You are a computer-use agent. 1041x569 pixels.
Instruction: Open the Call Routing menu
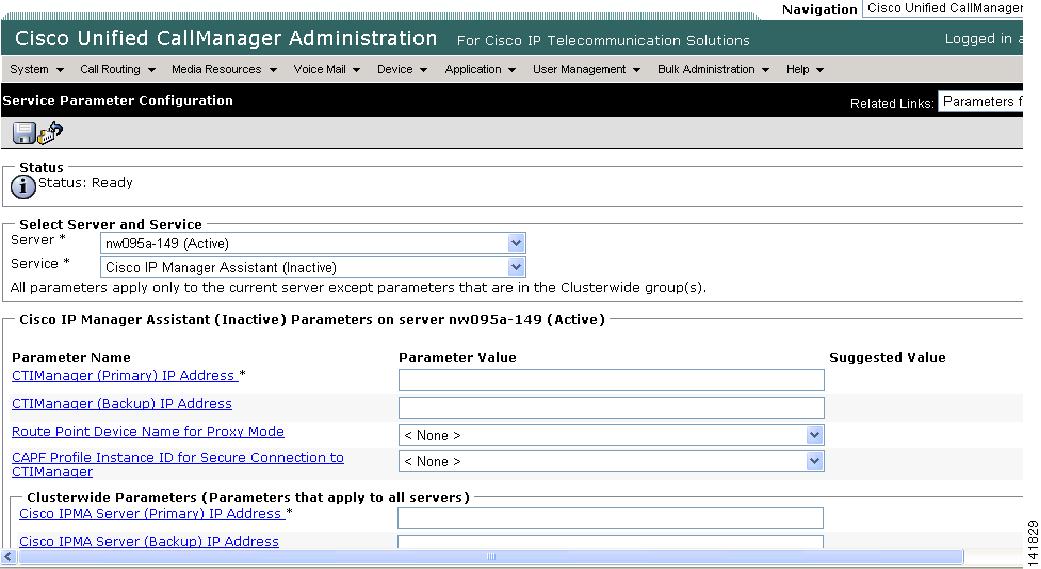[118, 69]
